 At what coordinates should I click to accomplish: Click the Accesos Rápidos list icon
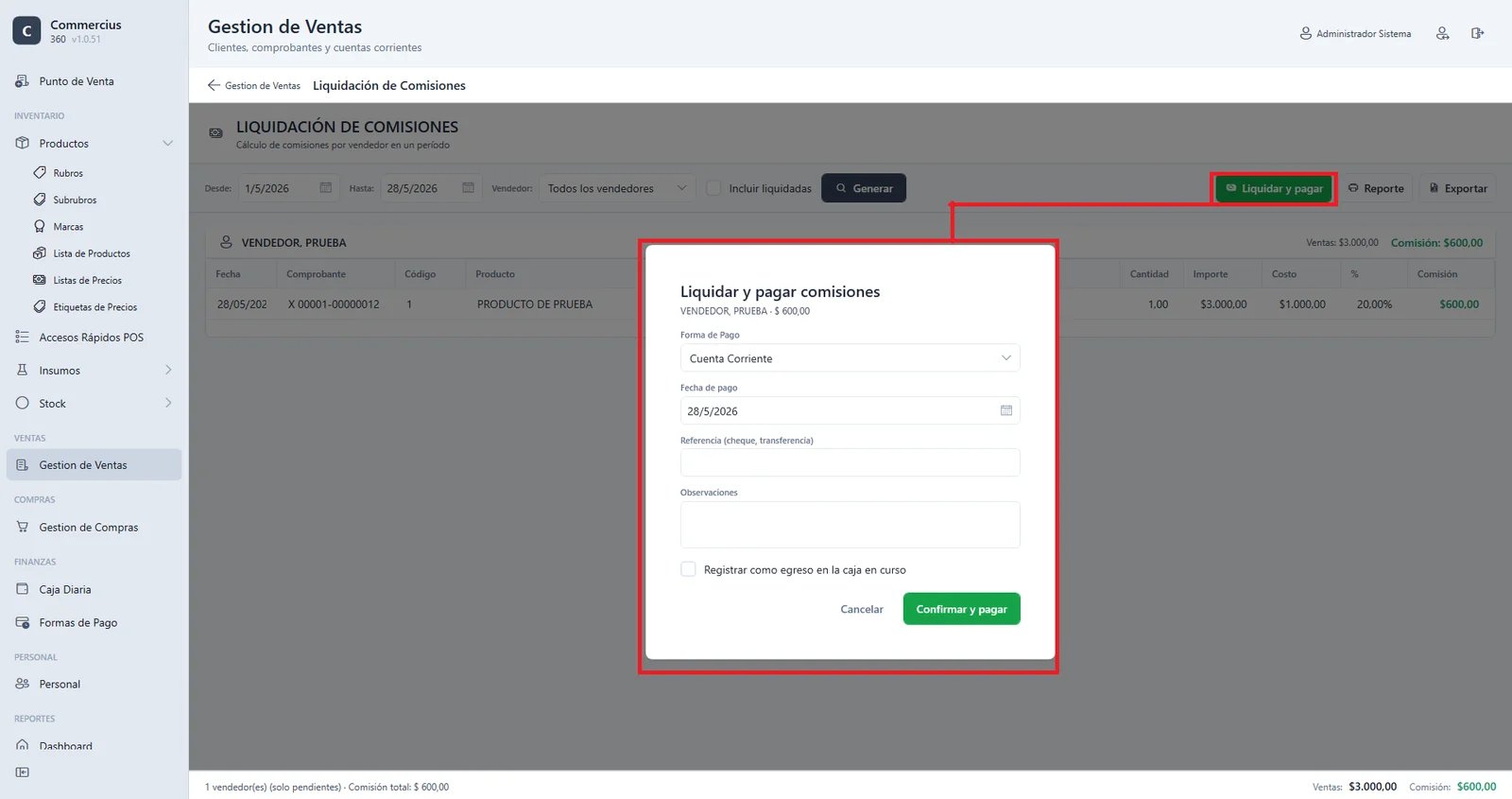23,337
